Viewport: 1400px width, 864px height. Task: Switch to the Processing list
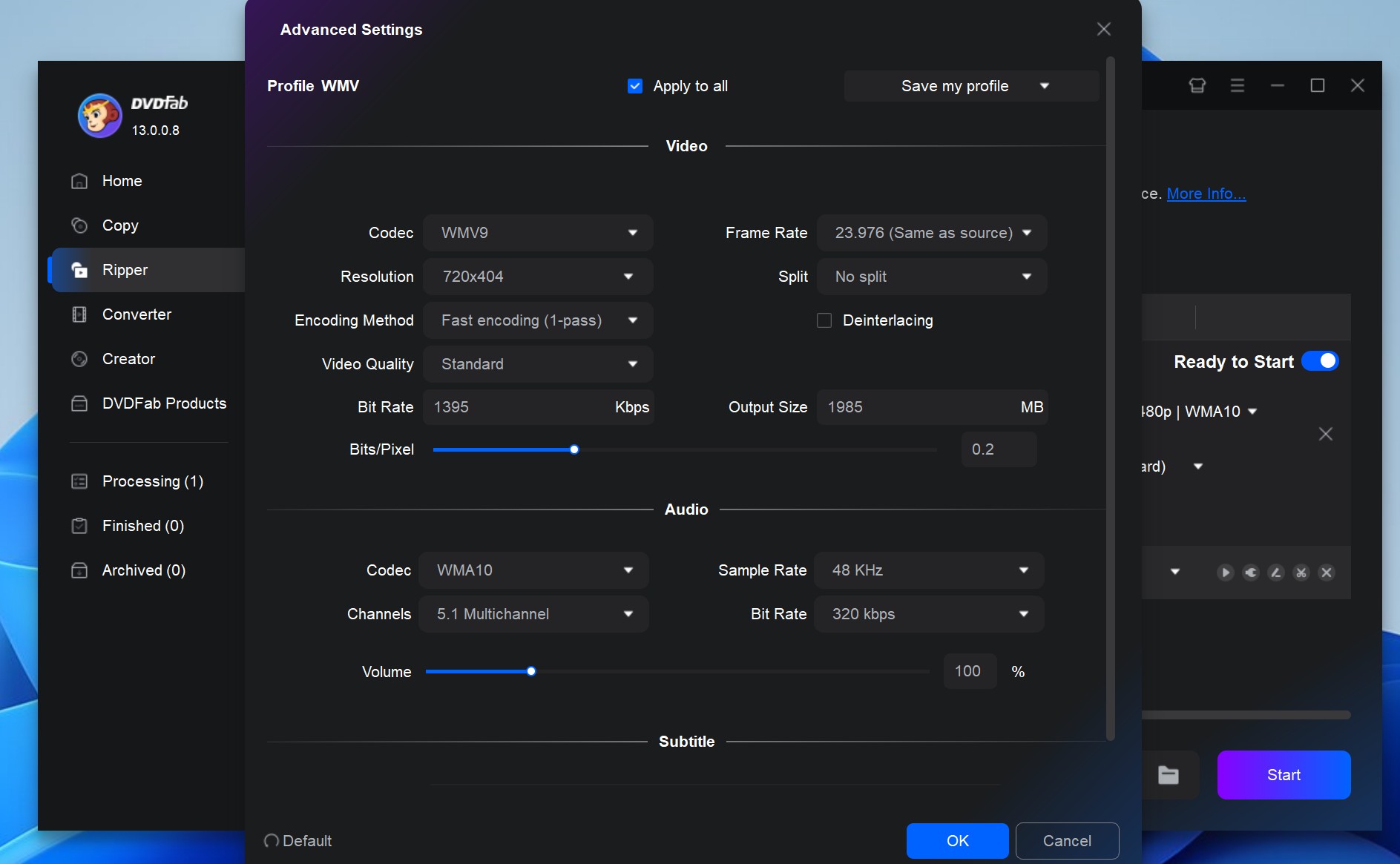click(152, 481)
